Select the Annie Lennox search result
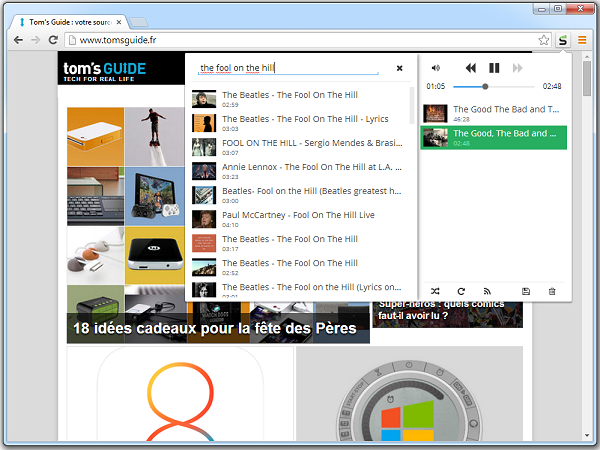600x450 pixels. pos(300,171)
